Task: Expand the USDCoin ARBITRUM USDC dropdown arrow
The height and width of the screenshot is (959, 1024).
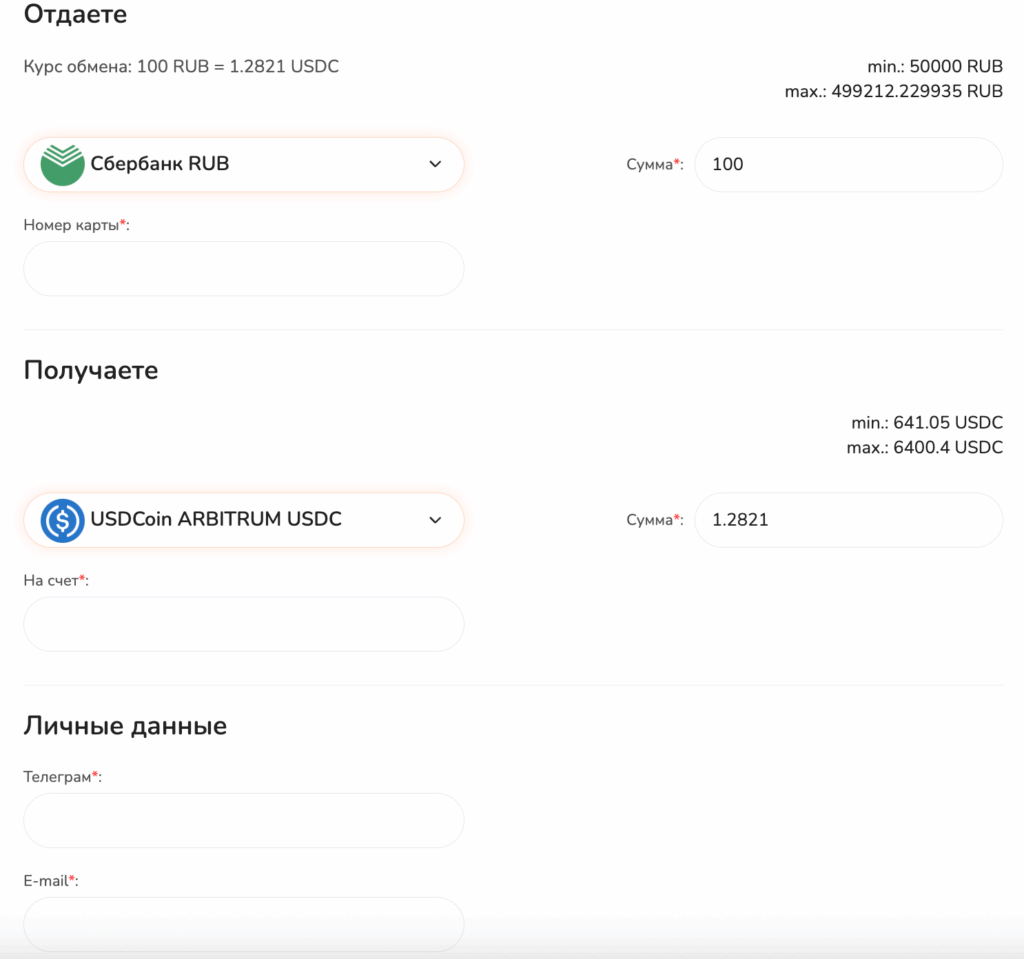Action: 435,520
